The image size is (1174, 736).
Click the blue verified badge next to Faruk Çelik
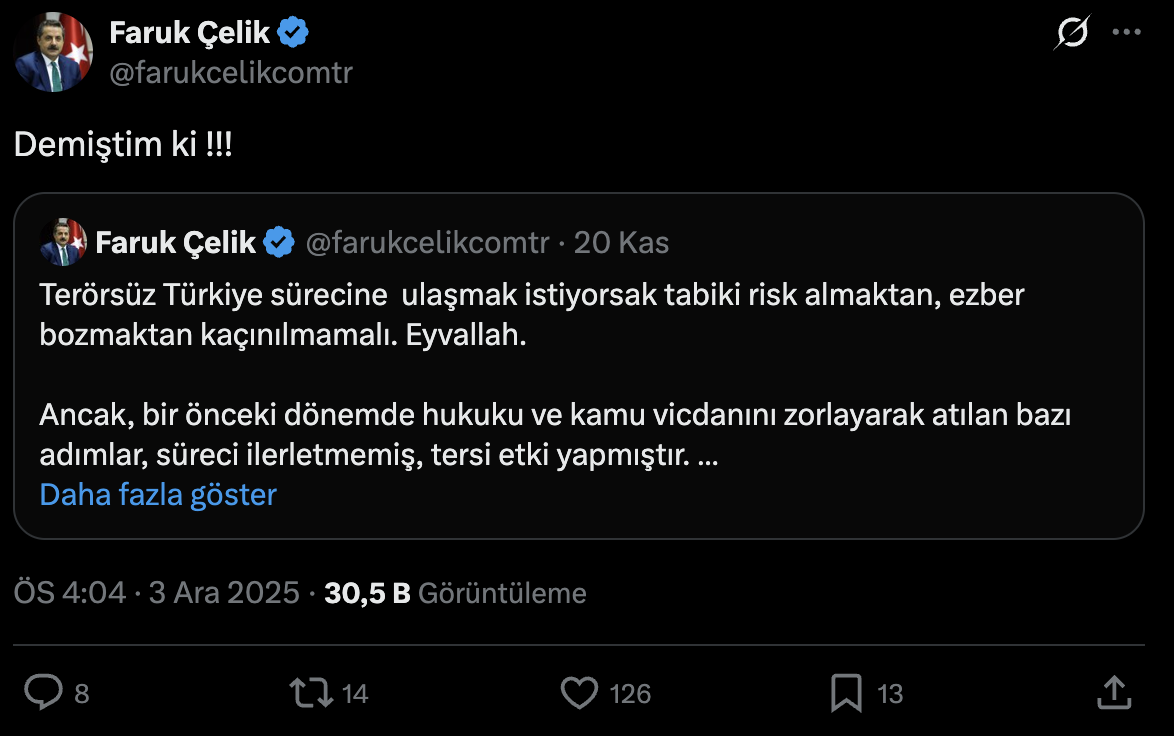(292, 31)
